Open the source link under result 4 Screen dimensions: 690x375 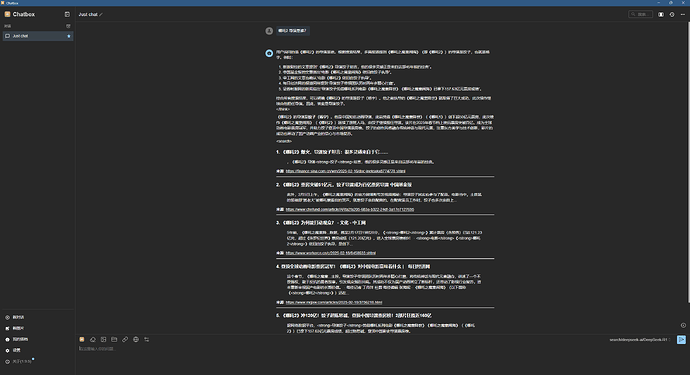pyautogui.click(x=334, y=302)
